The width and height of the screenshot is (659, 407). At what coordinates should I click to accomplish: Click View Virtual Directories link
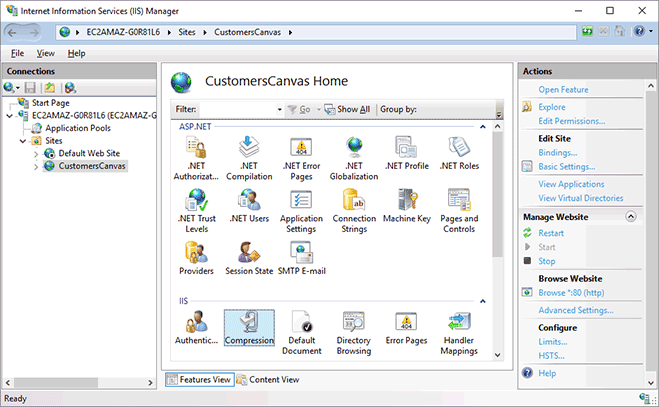pos(581,198)
